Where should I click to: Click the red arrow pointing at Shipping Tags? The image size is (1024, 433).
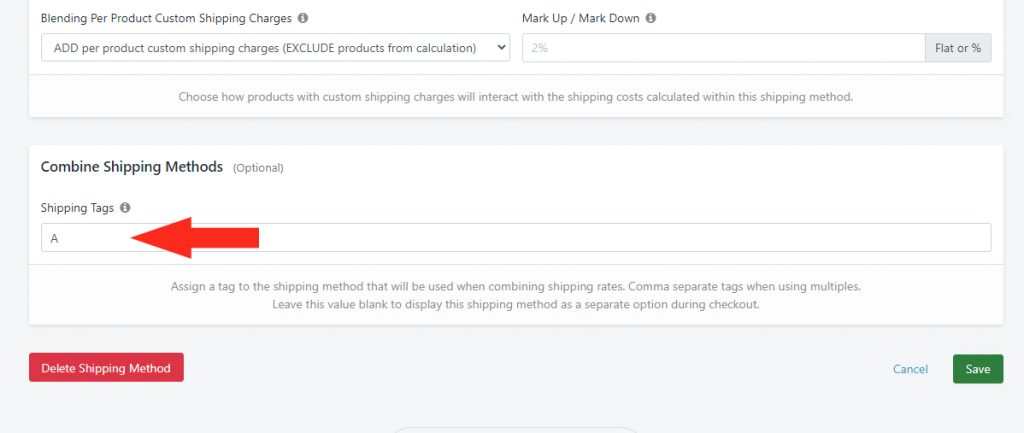click(x=195, y=238)
